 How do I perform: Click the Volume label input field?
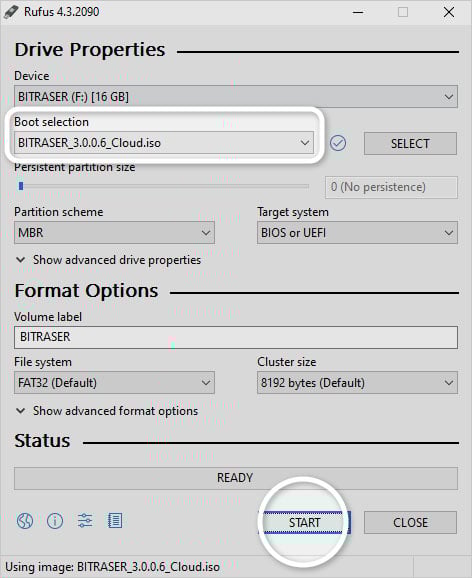coord(236,337)
